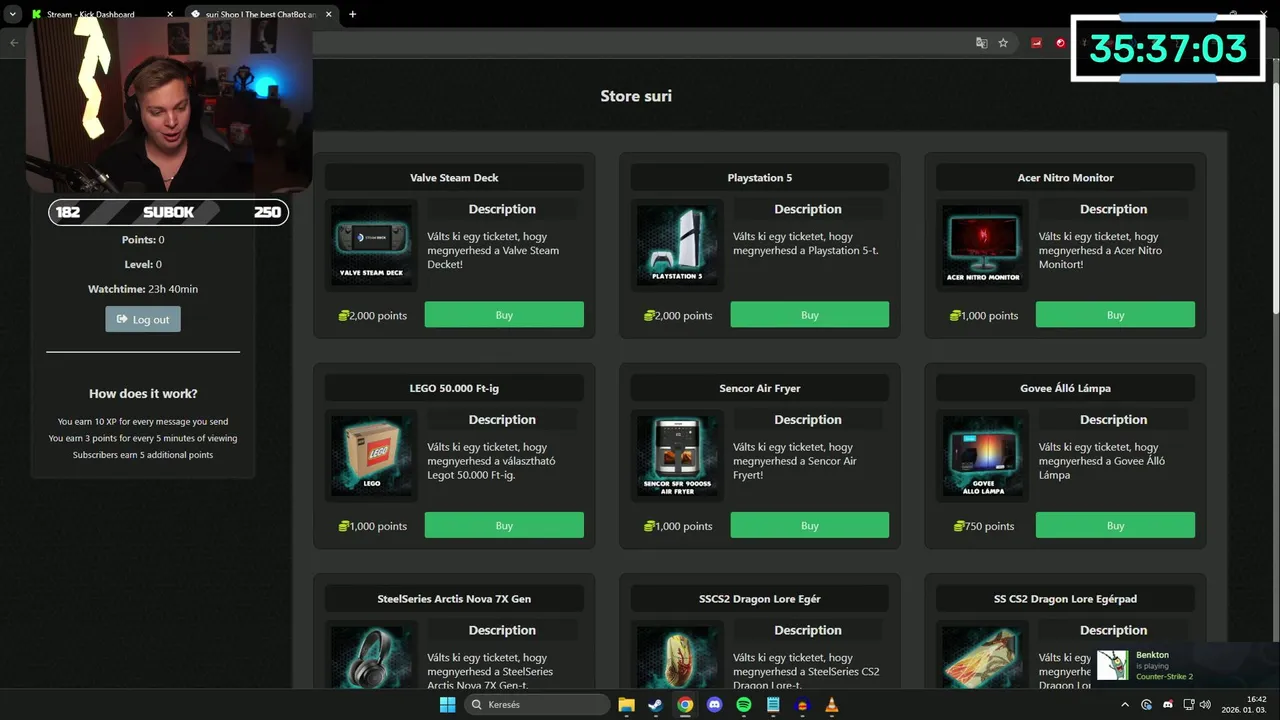Click the LEGO box product image

pyautogui.click(x=371, y=456)
